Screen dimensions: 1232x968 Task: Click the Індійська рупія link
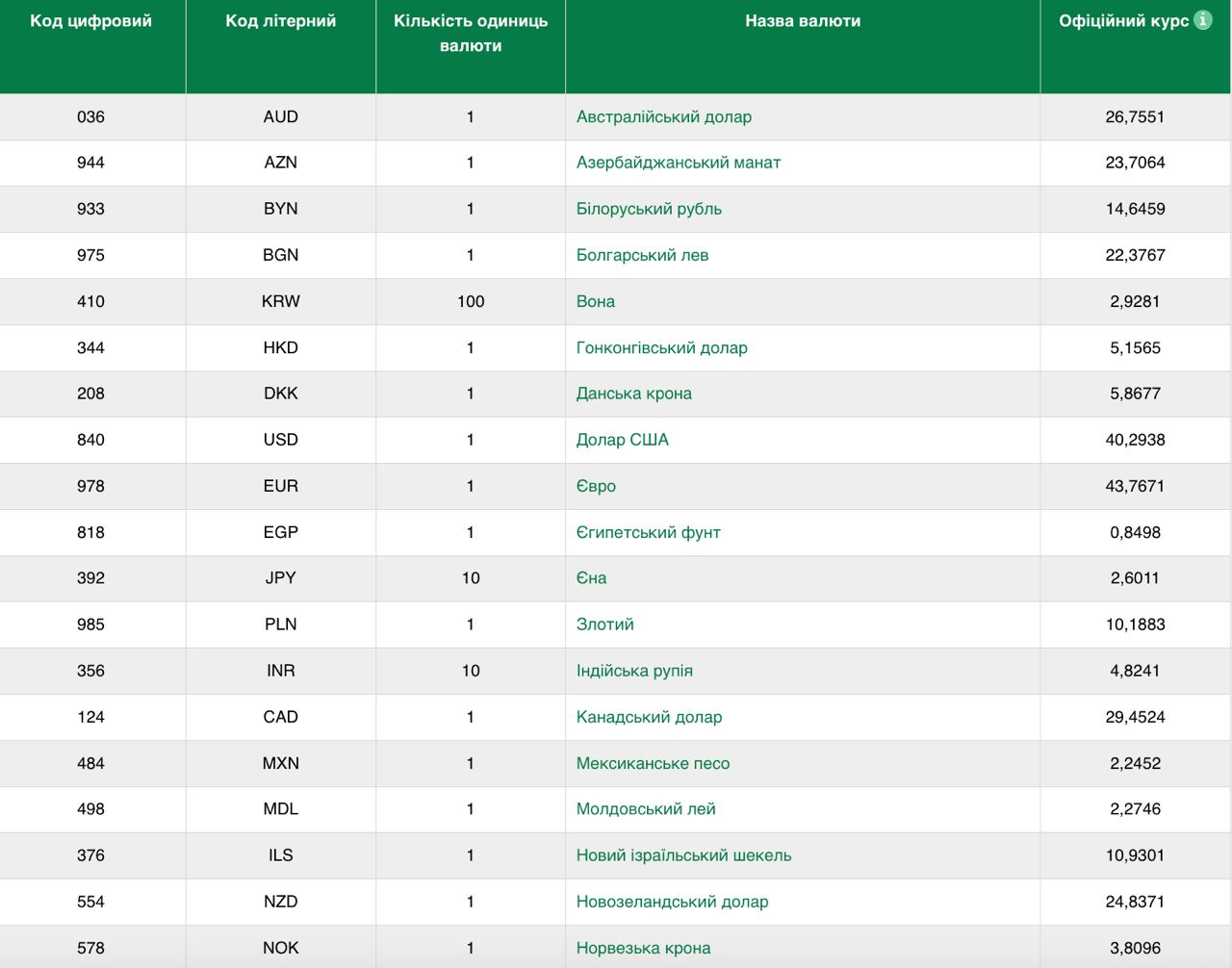coord(634,671)
